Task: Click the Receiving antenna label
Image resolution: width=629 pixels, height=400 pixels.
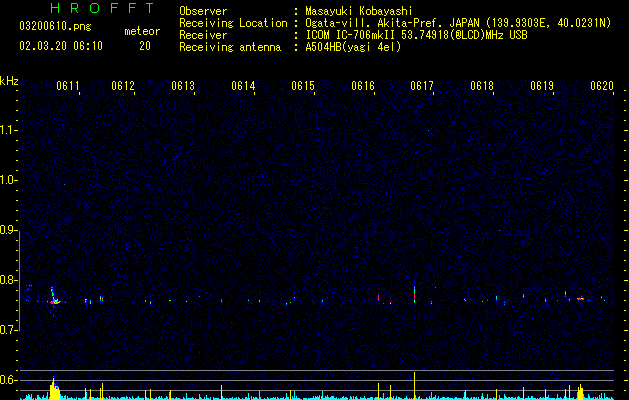Action: point(230,47)
